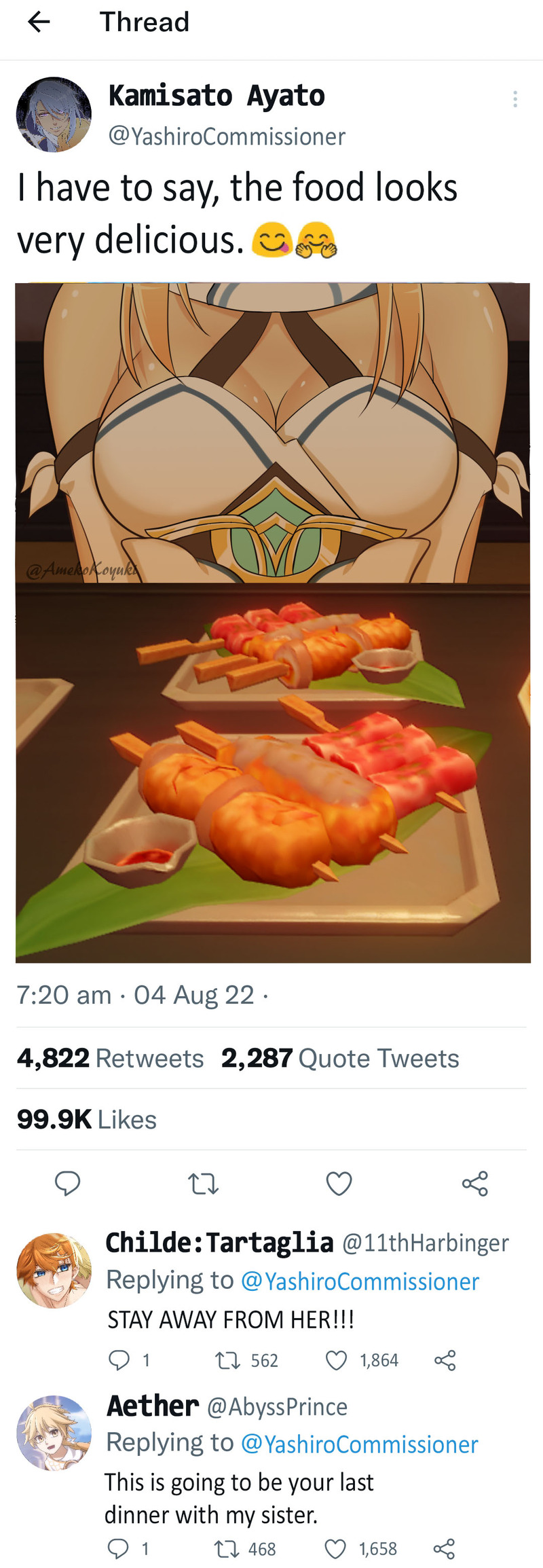543x1568 pixels.
Task: View the 99.9K Likes list
Action: (x=87, y=1119)
